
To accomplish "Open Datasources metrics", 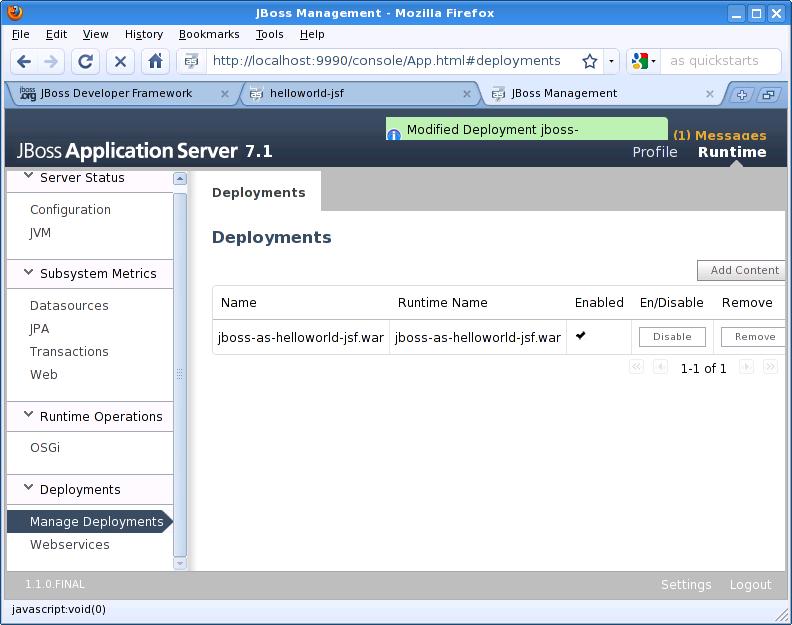I will point(69,306).
